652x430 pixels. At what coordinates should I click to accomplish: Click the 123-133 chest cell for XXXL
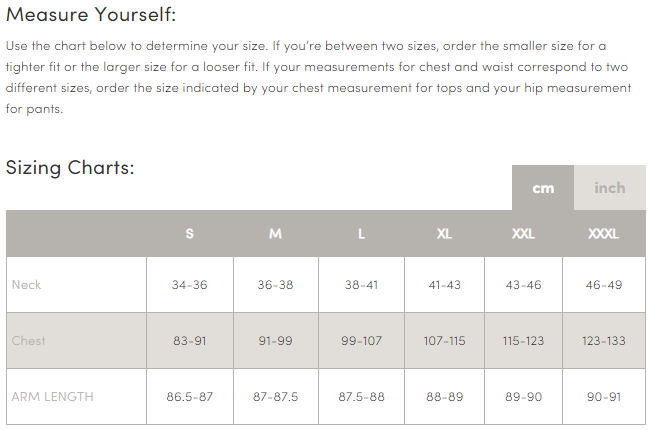click(604, 341)
